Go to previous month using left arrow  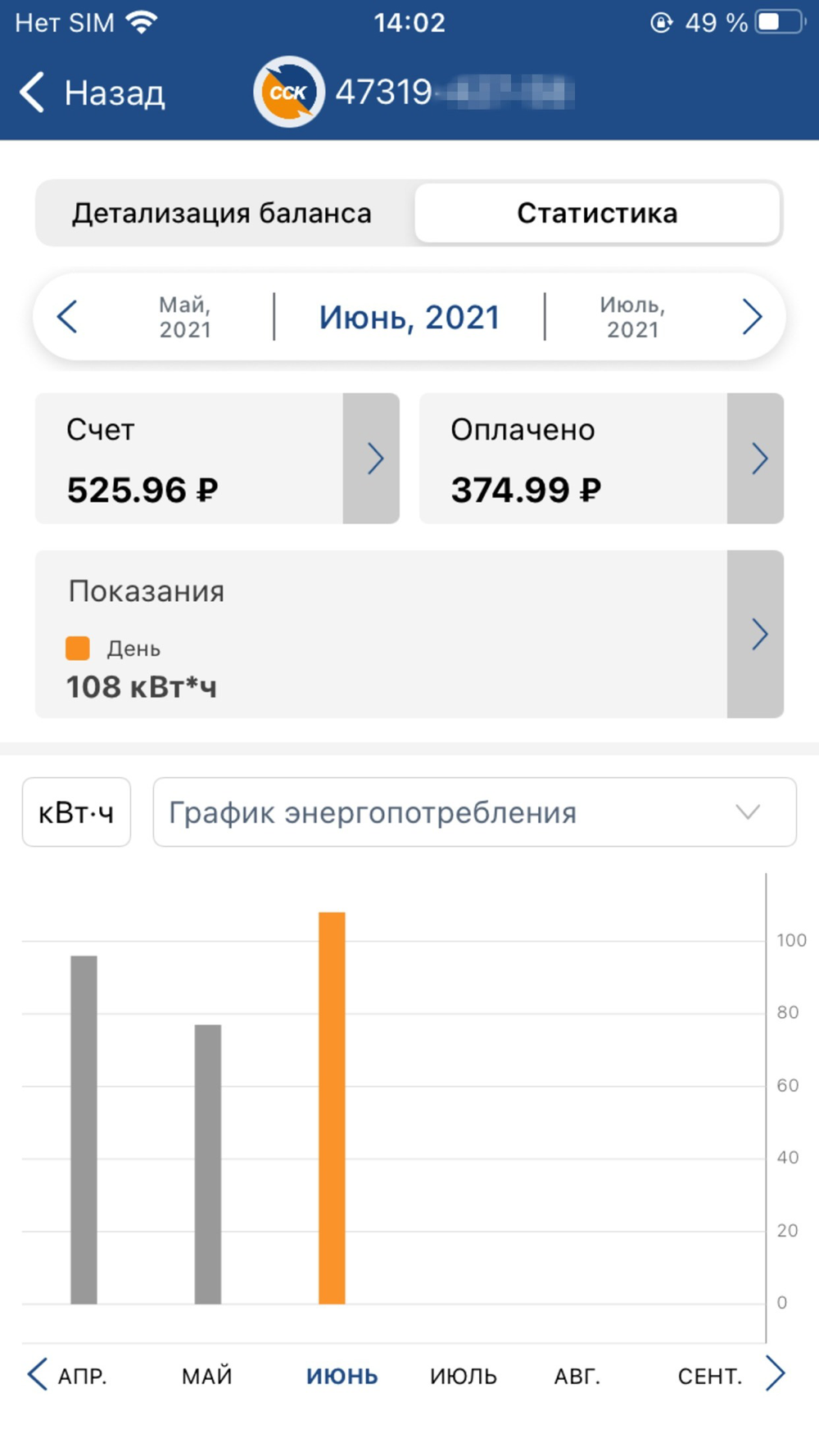pos(67,317)
